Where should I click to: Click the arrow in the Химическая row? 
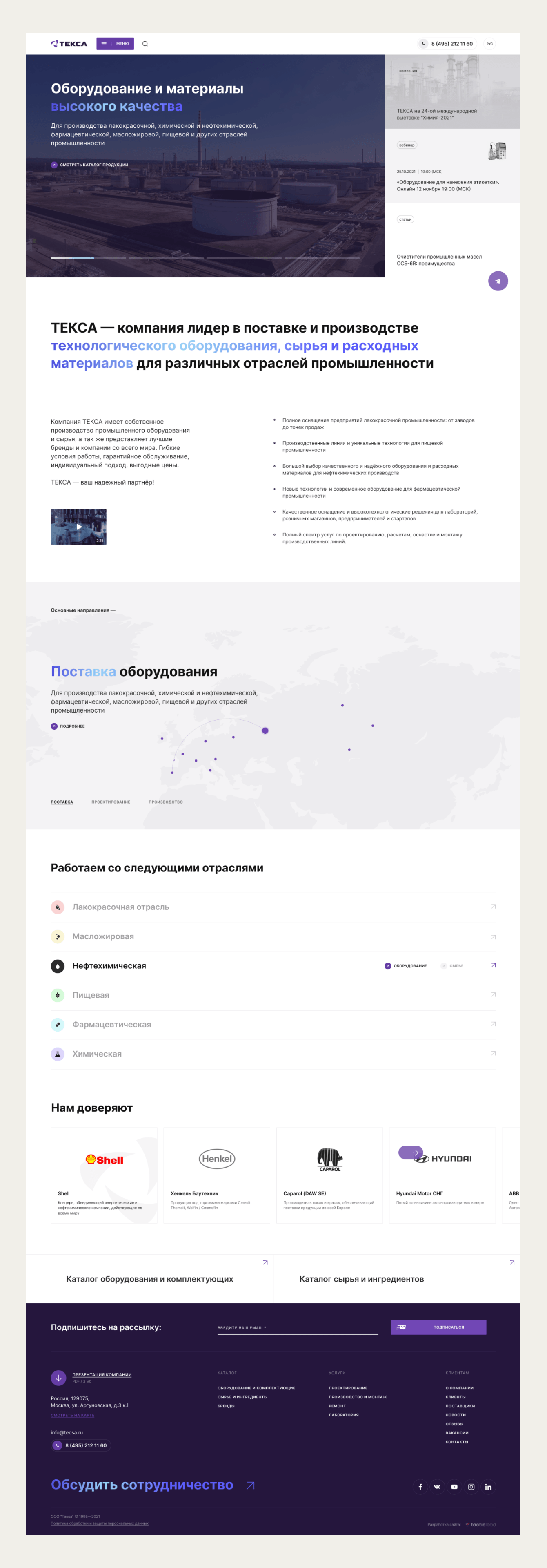click(x=494, y=1053)
